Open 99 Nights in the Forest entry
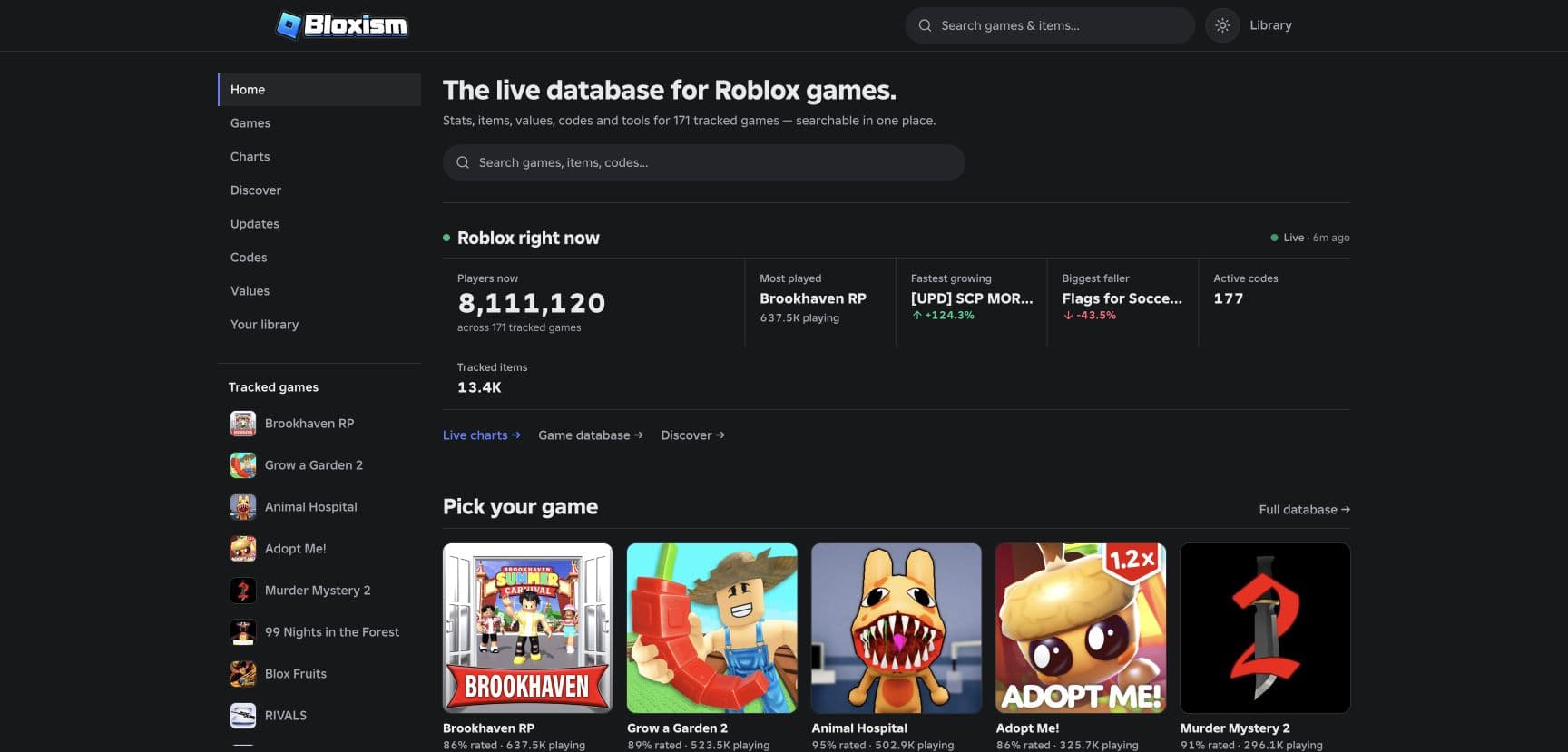Screen dimensions: 1568x752 [x=332, y=632]
